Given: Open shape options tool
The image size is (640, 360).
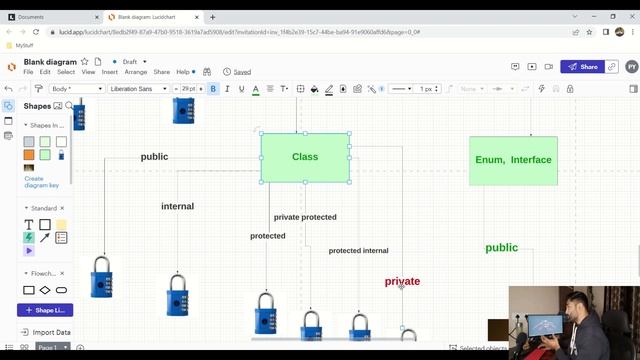Looking at the screenshot, I should tap(300, 89).
